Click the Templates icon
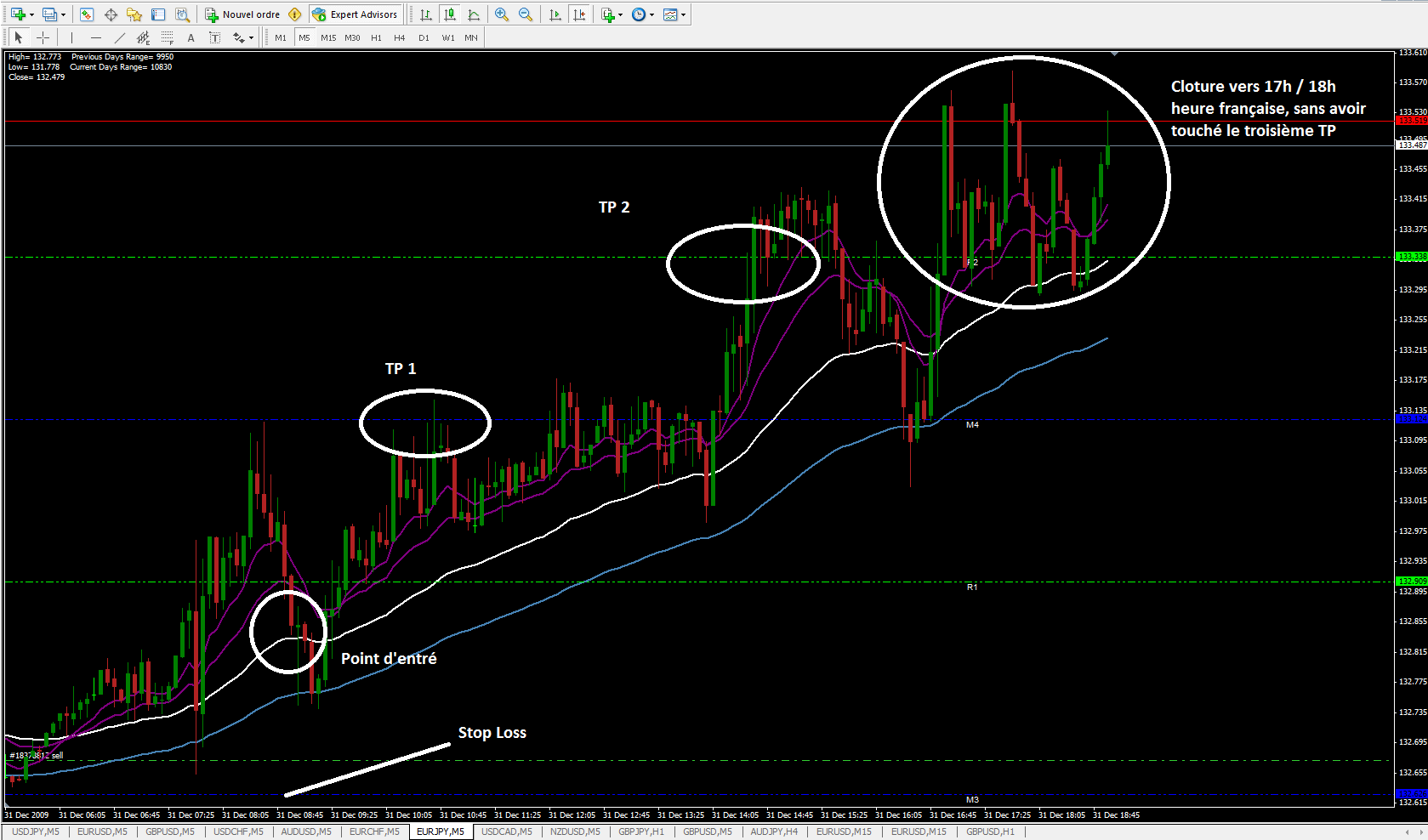 point(670,14)
